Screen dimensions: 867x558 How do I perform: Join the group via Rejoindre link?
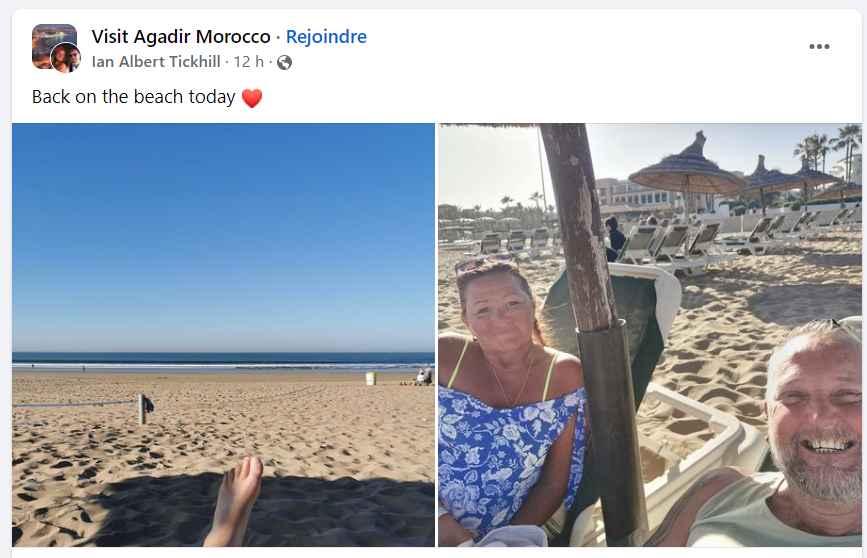(x=326, y=37)
